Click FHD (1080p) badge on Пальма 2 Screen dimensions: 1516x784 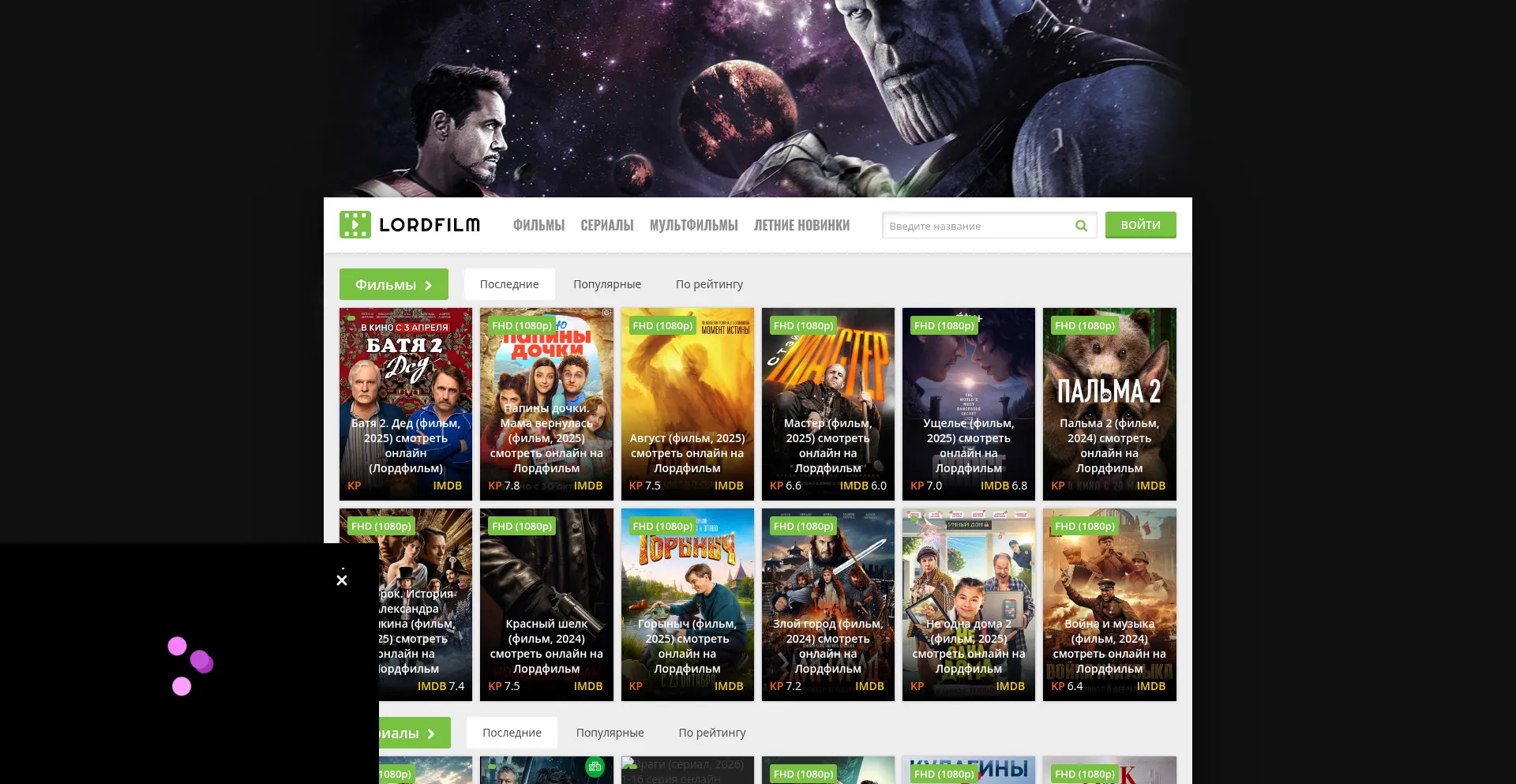tap(1085, 325)
